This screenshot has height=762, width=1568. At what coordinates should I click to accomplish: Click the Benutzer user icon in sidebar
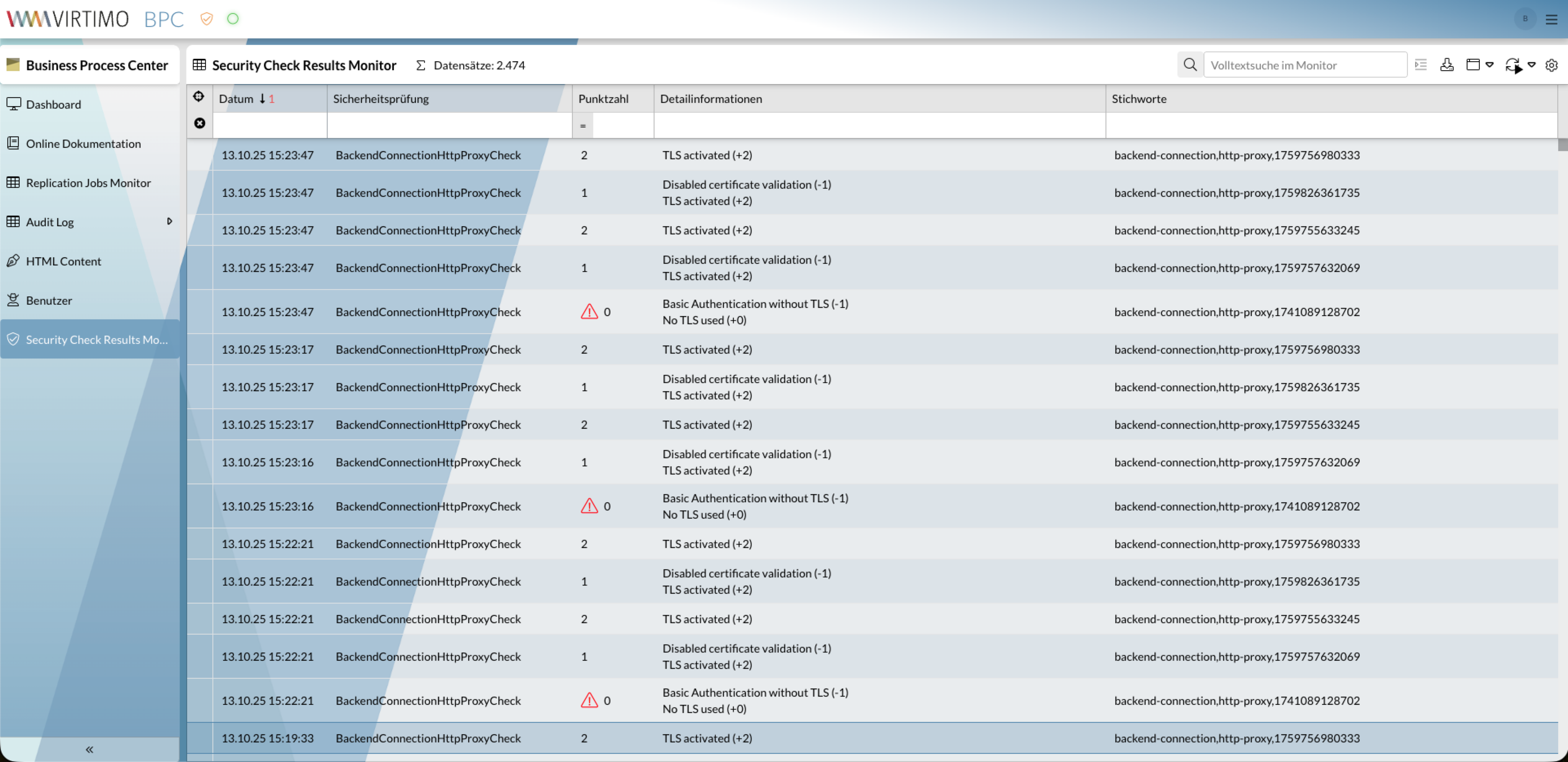[13, 299]
